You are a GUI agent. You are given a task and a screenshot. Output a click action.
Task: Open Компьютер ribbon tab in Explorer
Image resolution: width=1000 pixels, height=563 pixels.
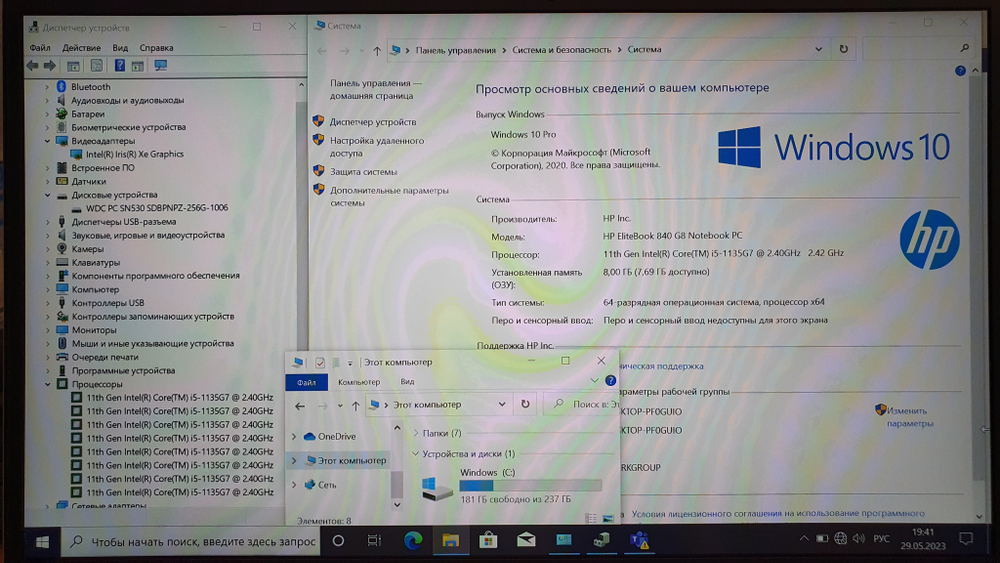[x=359, y=382]
